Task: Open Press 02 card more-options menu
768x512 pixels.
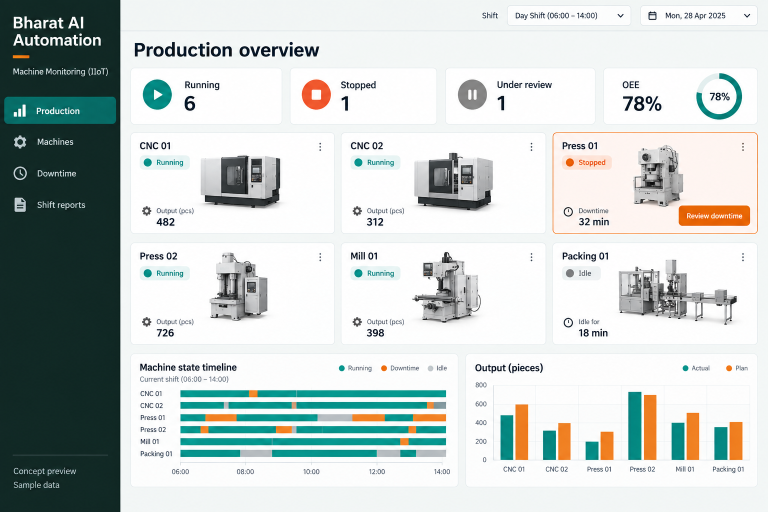Action: (320, 257)
